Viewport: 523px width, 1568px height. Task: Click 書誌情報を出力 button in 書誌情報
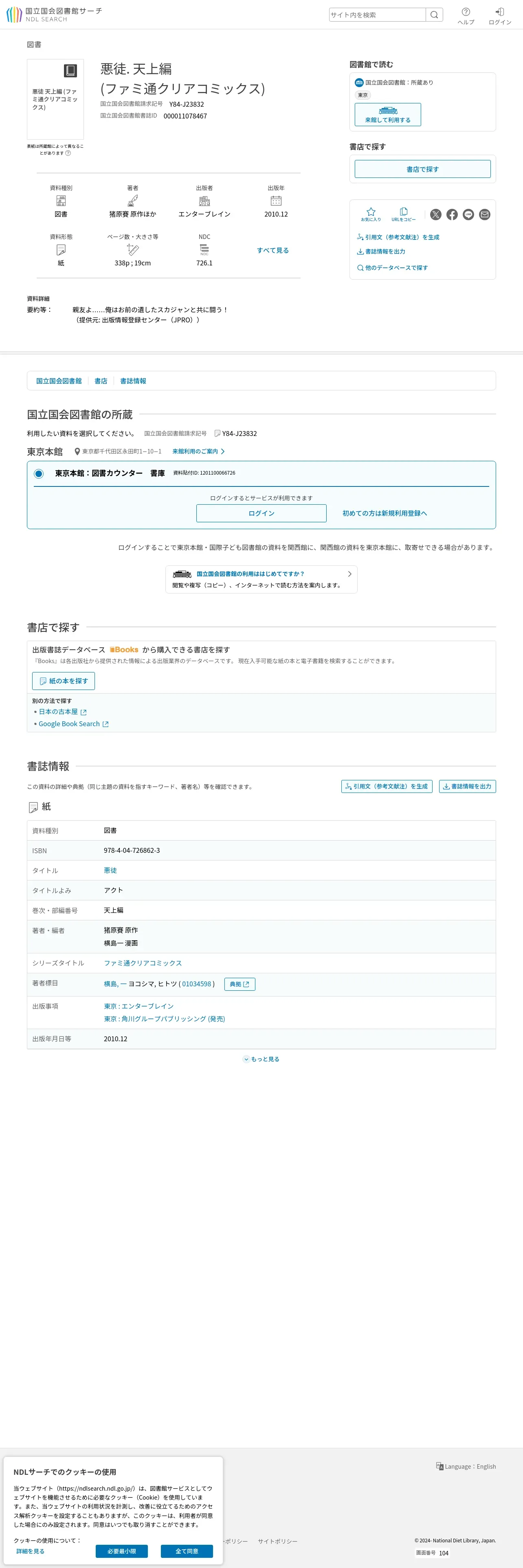click(x=468, y=786)
